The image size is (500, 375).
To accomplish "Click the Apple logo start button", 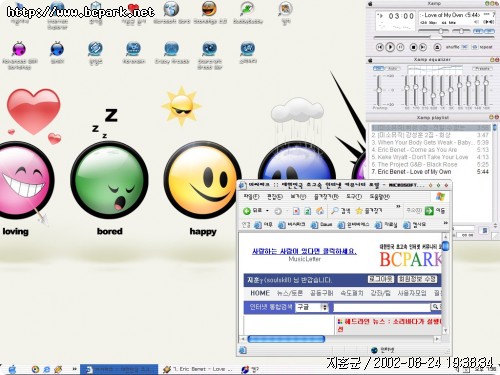I will pyautogui.click(x=12, y=369).
